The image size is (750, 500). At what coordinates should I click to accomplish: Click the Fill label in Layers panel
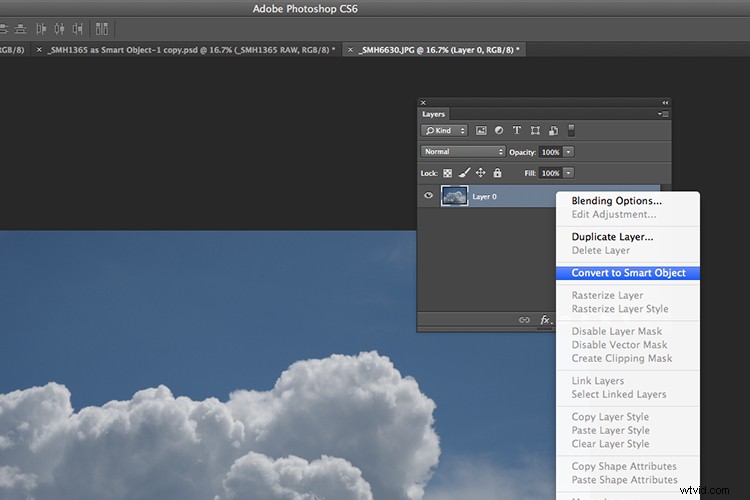coord(530,173)
